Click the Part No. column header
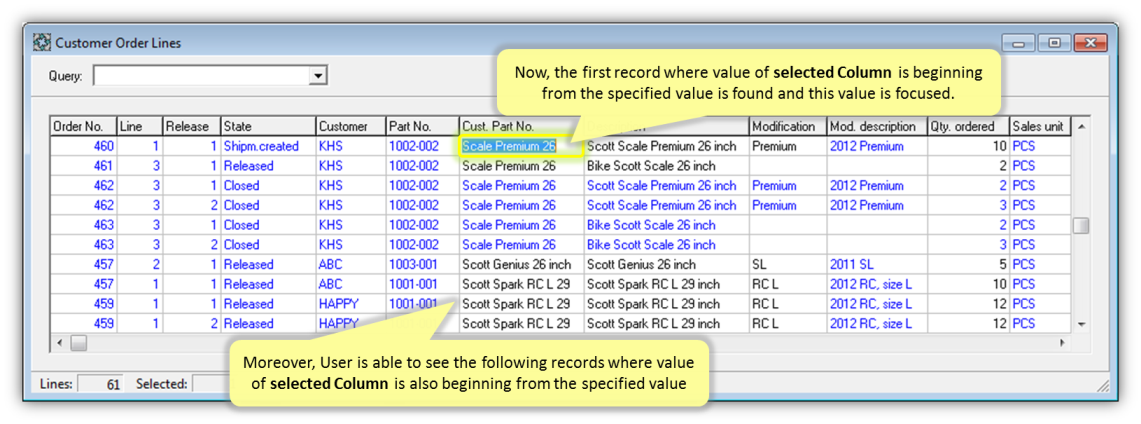The height and width of the screenshot is (424, 1141). pos(422,127)
